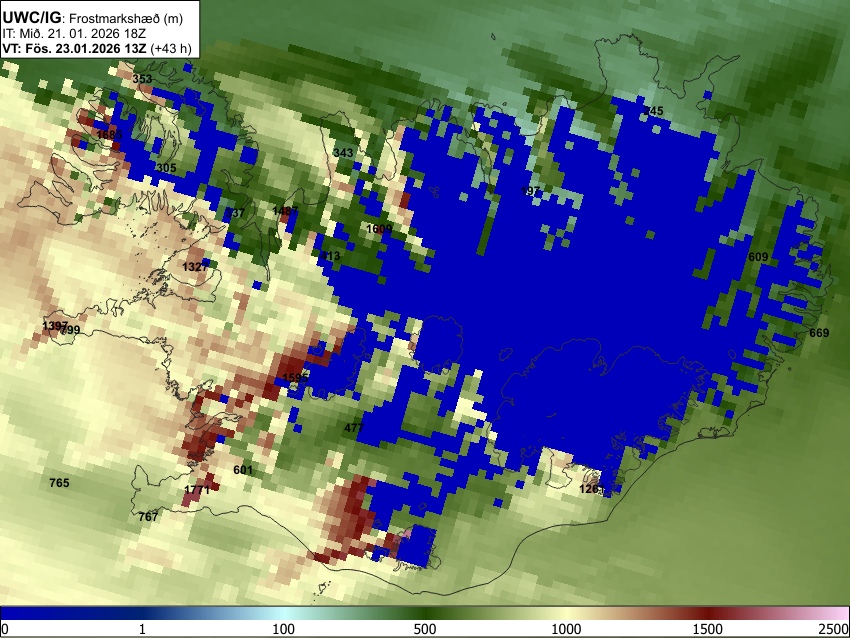Select the map value label 765

(59, 483)
